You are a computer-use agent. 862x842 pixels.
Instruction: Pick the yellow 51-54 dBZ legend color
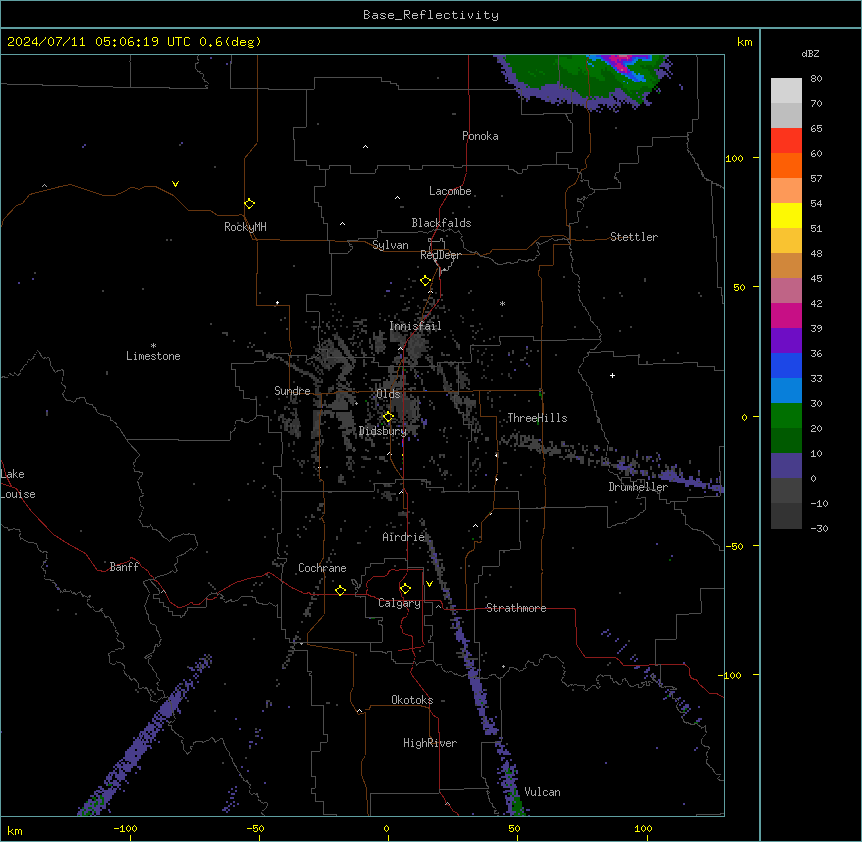click(786, 215)
